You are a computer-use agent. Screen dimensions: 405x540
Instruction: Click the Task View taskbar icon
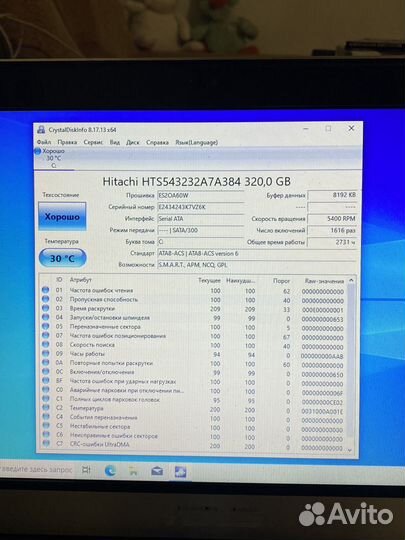point(86,470)
